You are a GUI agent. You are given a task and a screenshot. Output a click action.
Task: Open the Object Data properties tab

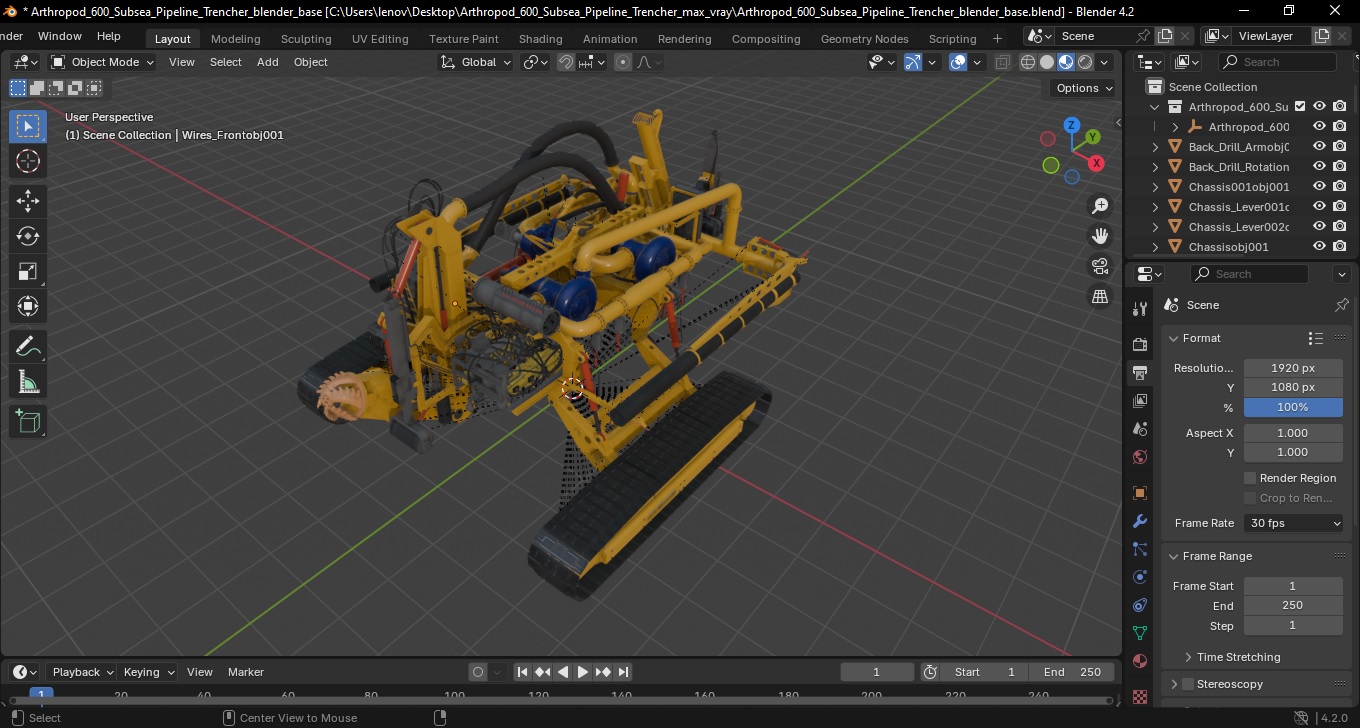point(1140,633)
